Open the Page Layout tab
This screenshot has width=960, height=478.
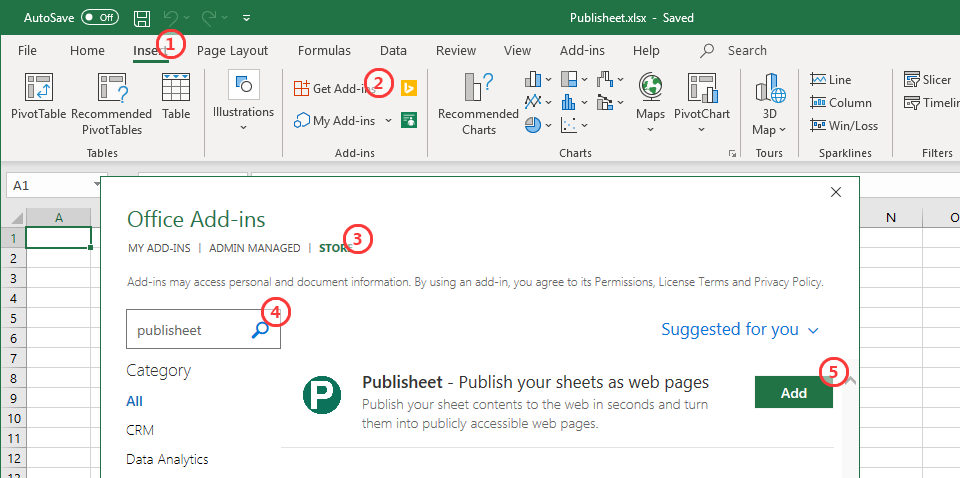(x=233, y=51)
